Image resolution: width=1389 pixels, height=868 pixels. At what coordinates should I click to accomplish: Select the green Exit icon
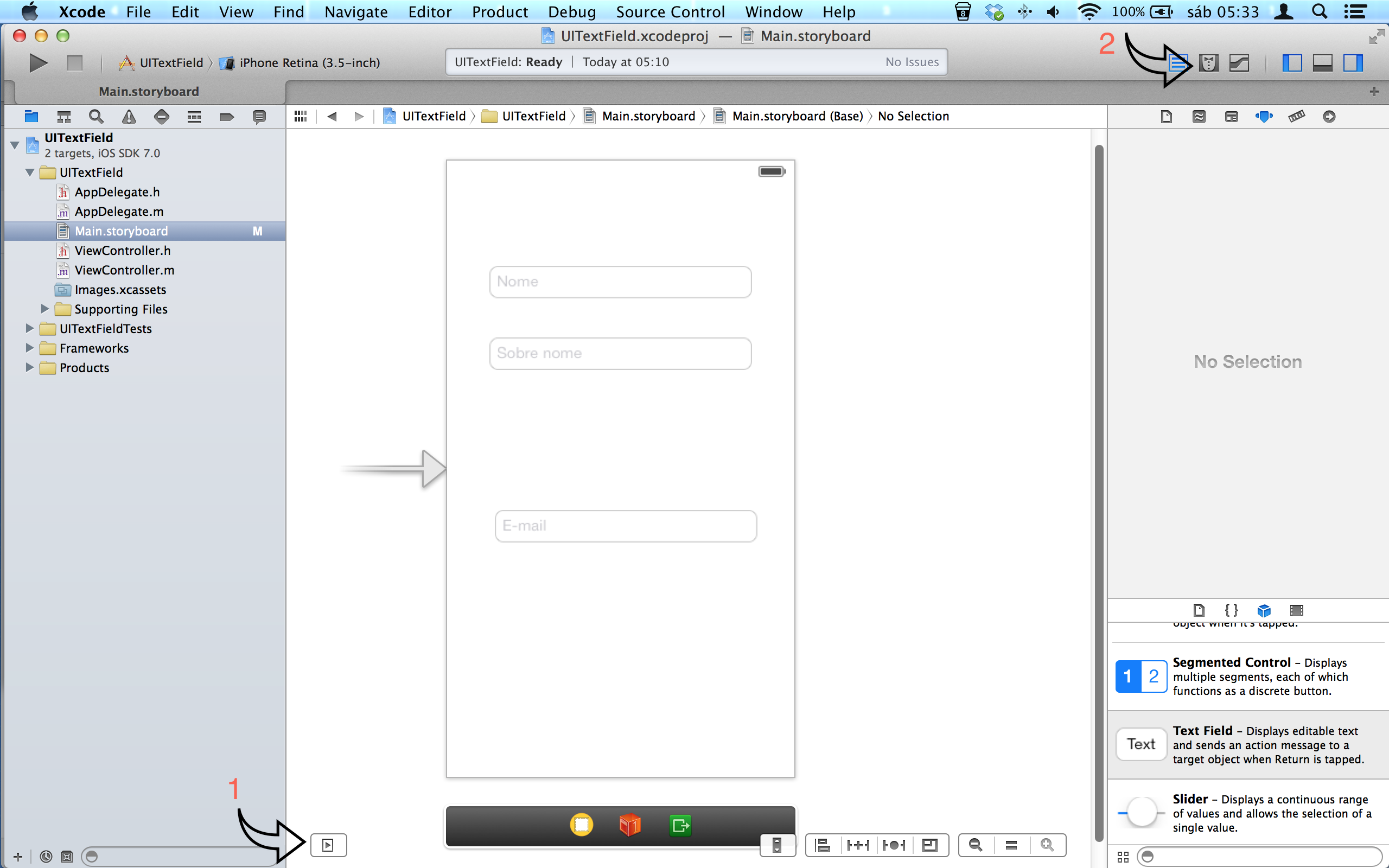[680, 826]
